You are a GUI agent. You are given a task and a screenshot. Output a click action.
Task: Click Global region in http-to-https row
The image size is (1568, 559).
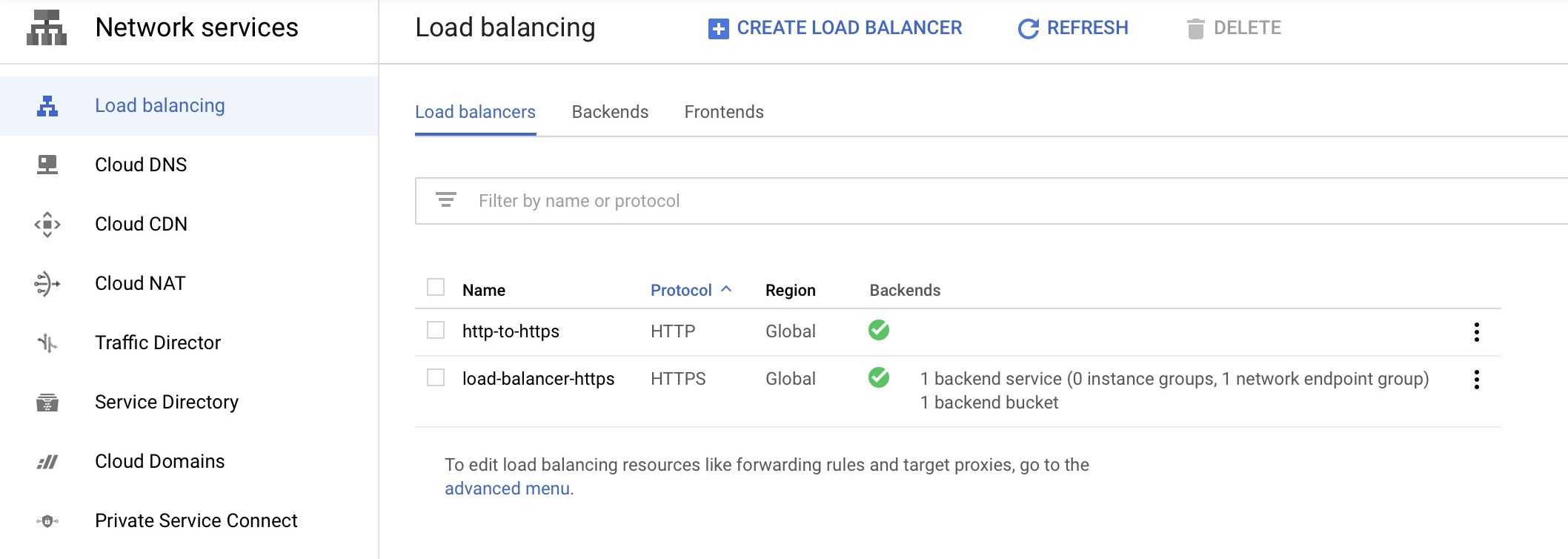coord(791,331)
